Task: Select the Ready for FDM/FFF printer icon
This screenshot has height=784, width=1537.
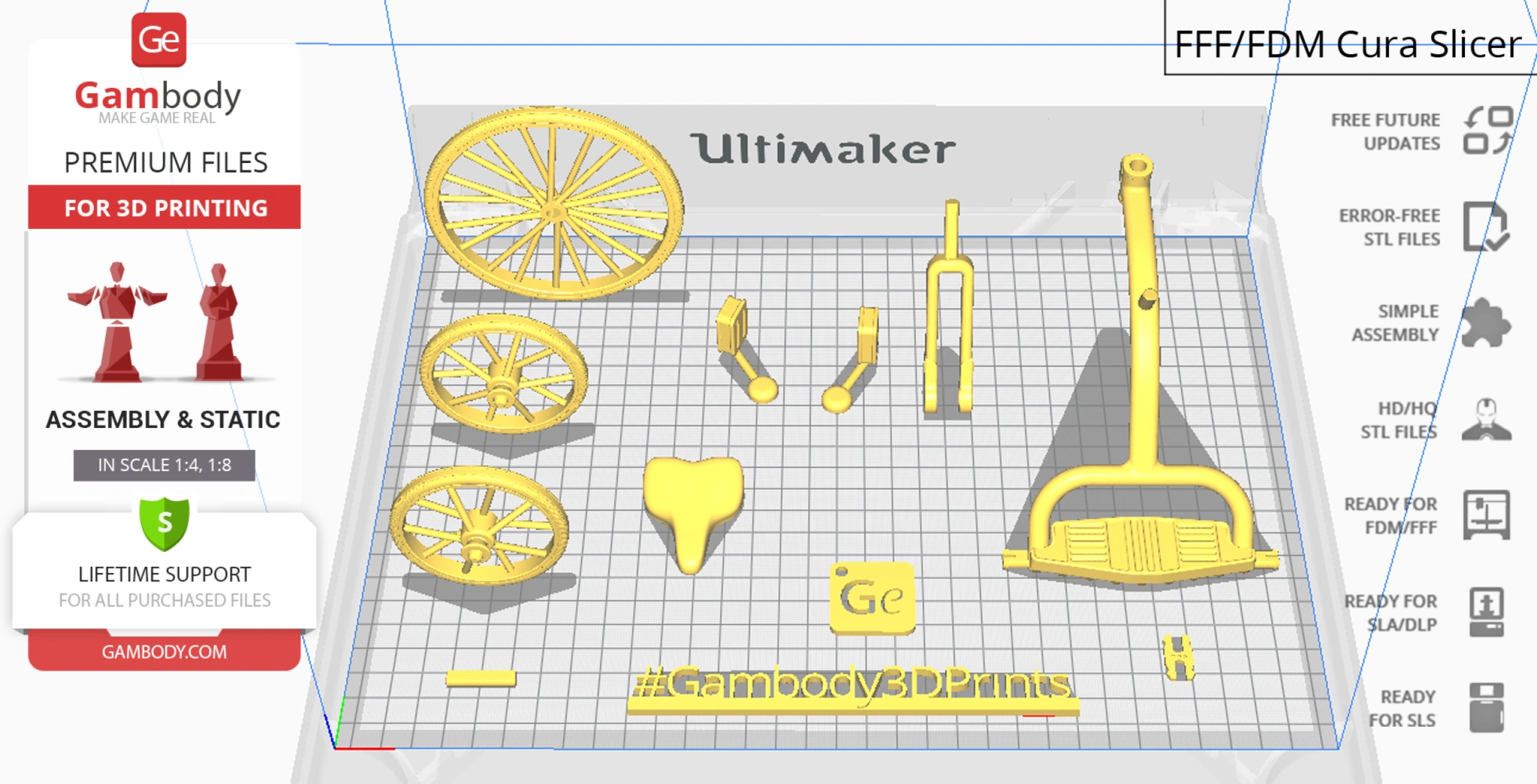Action: coord(1485,517)
